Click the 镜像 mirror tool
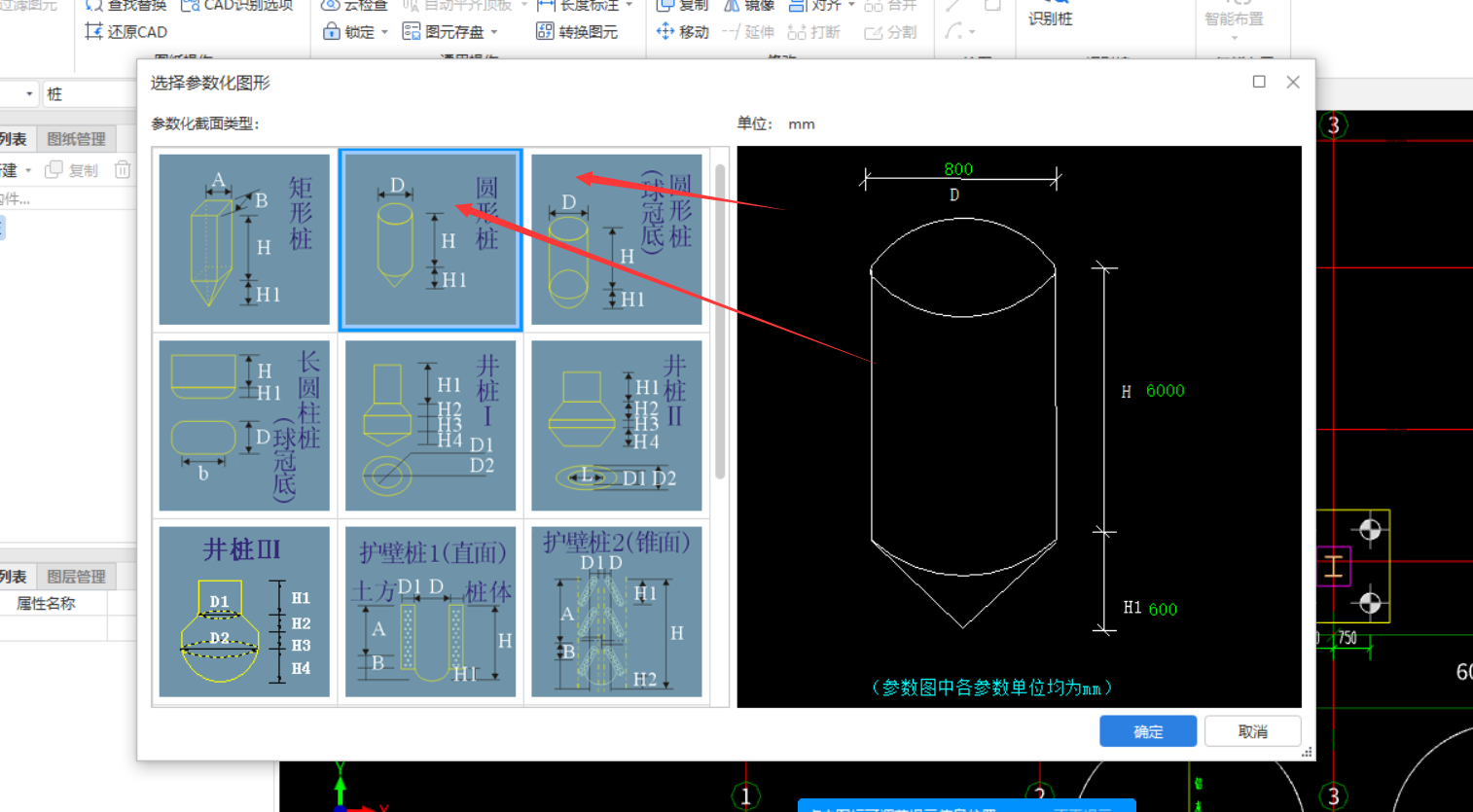Viewport: 1473px width, 812px height. [749, 5]
